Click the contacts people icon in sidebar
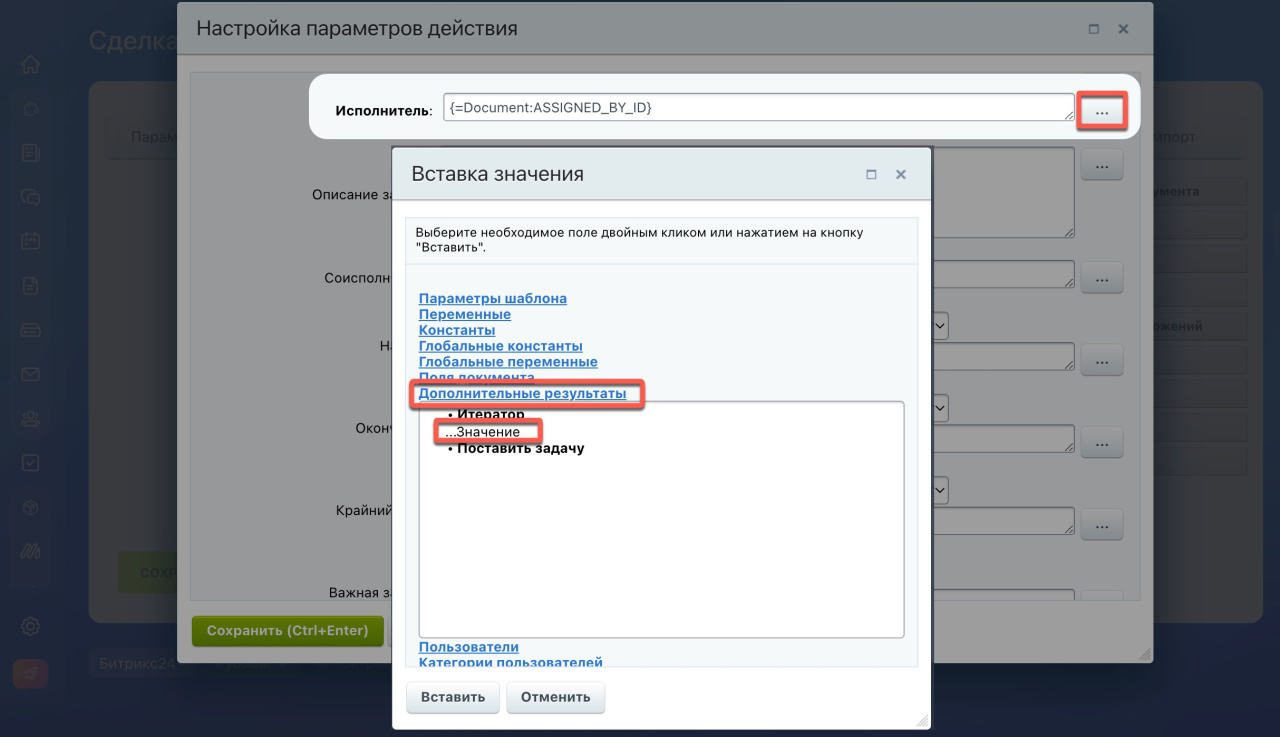The image size is (1280, 737). click(x=31, y=419)
